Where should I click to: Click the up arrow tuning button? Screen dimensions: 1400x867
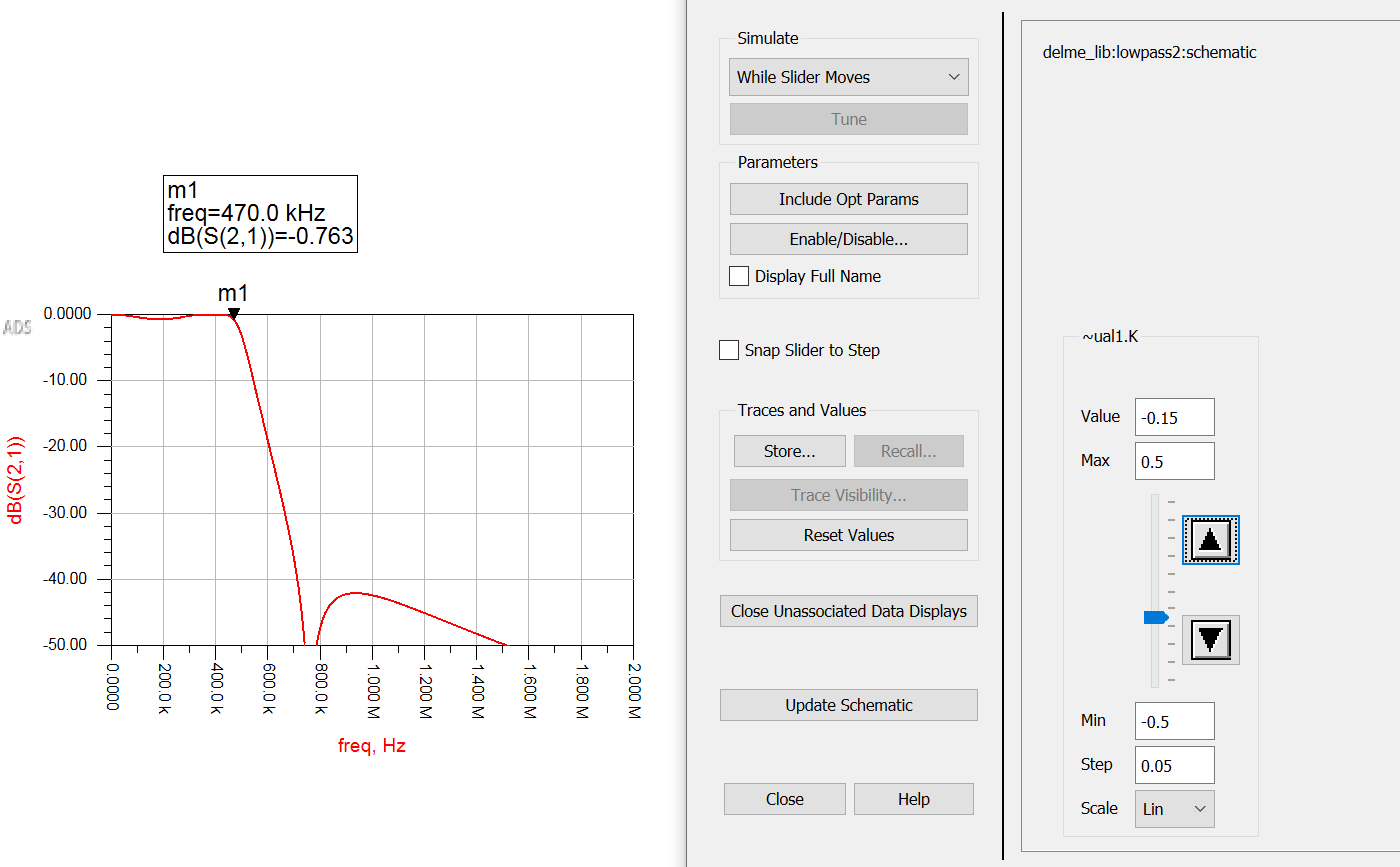1211,541
